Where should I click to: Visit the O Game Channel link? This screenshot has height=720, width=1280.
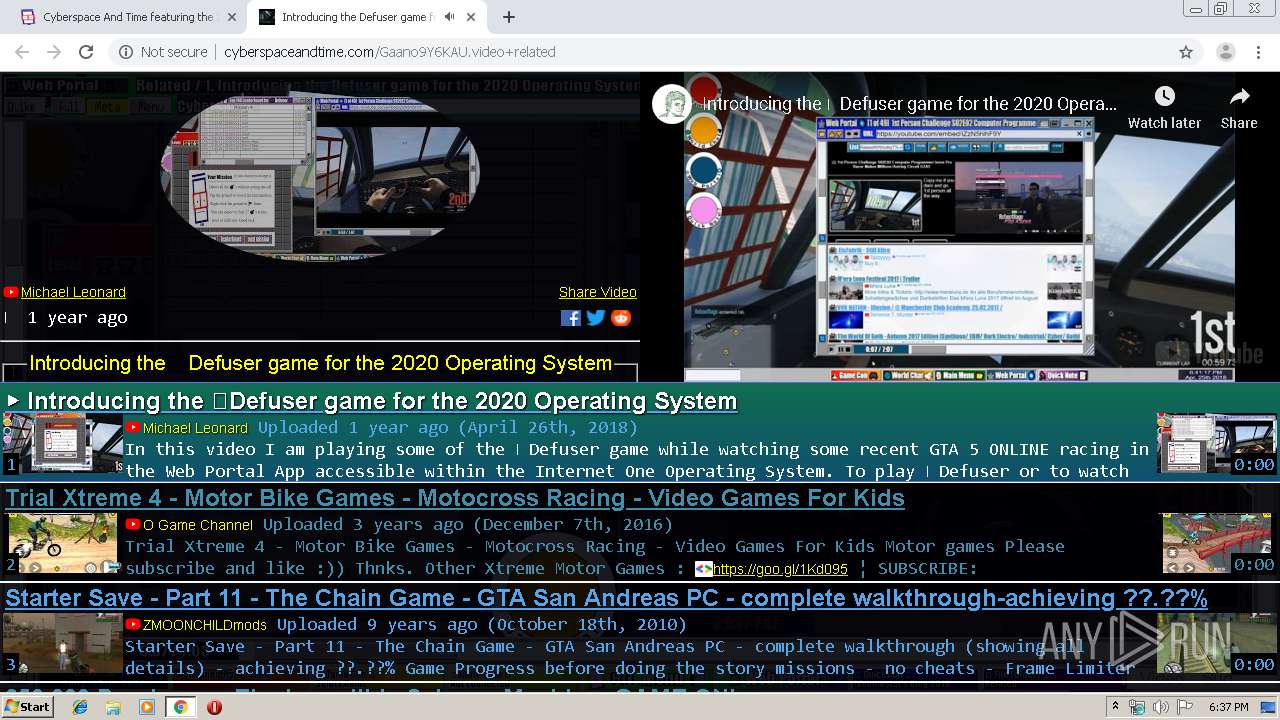pos(198,524)
